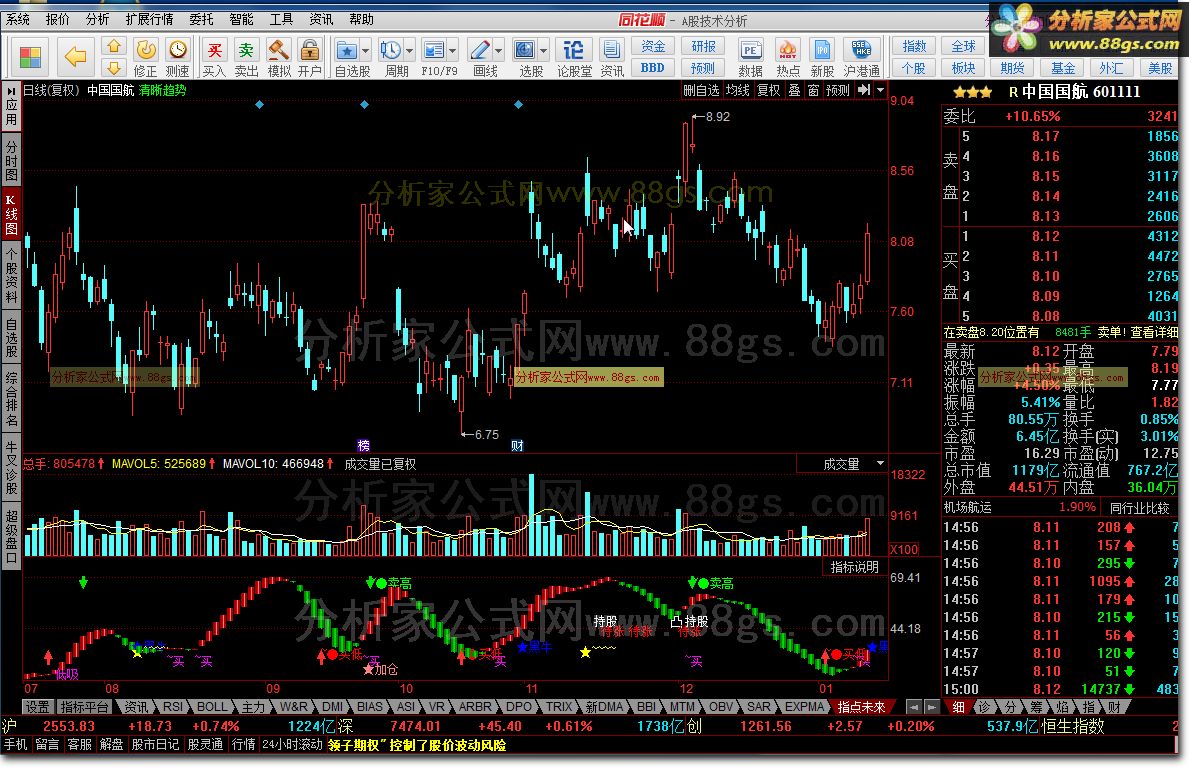Viewport: 1191px width, 768px height.
Task: Open chart header options dropdown arrow
Action: pyautogui.click(x=880, y=90)
